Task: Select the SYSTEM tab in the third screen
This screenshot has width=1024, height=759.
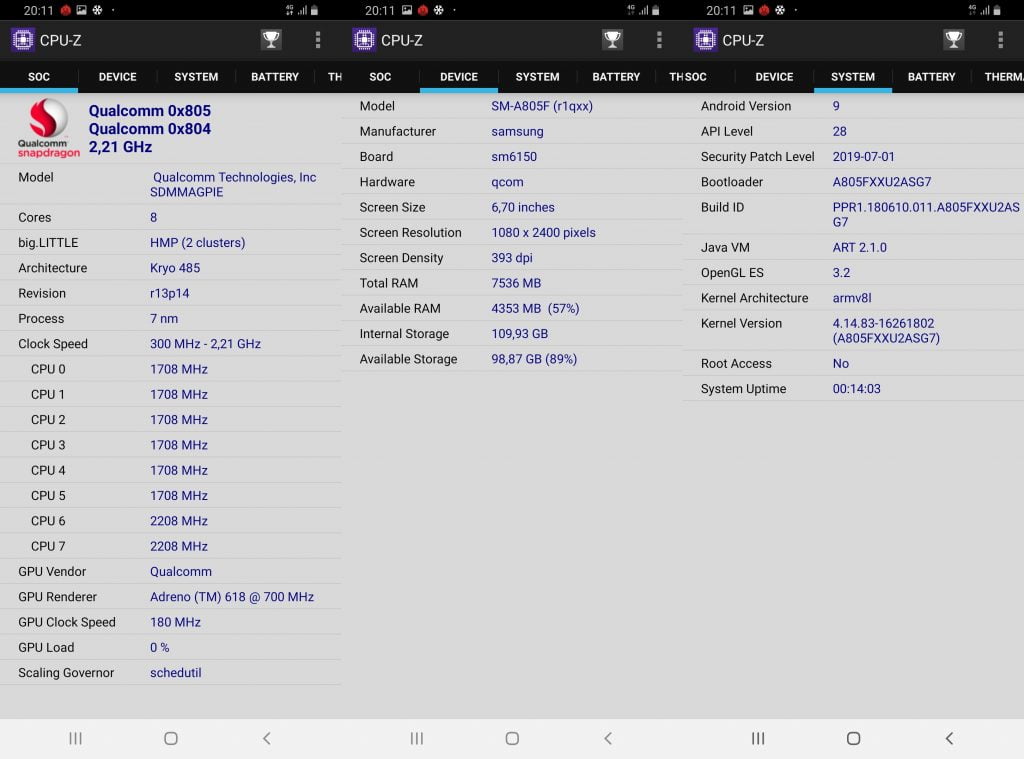Action: point(853,76)
